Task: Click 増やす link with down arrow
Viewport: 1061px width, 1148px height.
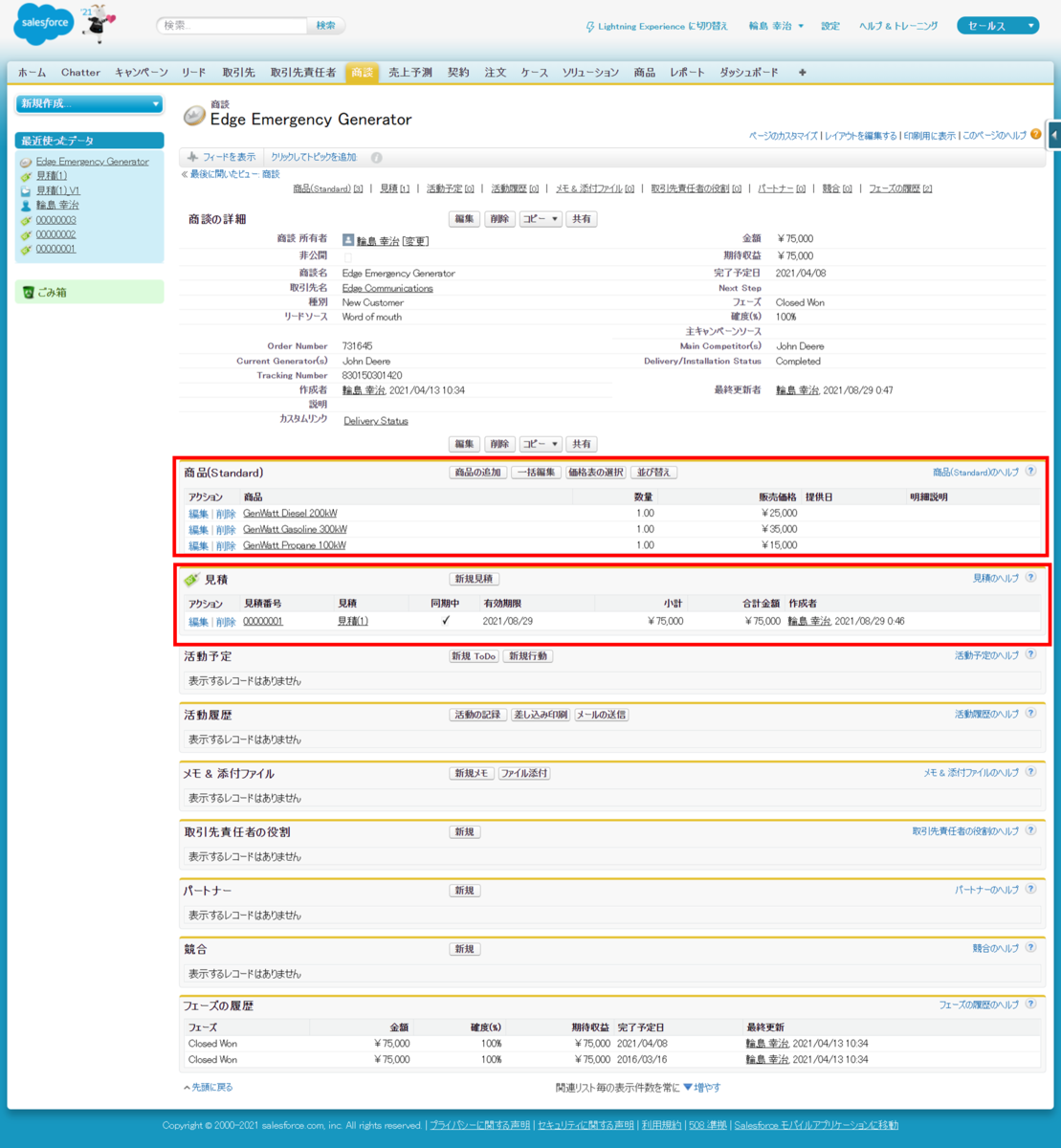Action: tap(702, 1088)
